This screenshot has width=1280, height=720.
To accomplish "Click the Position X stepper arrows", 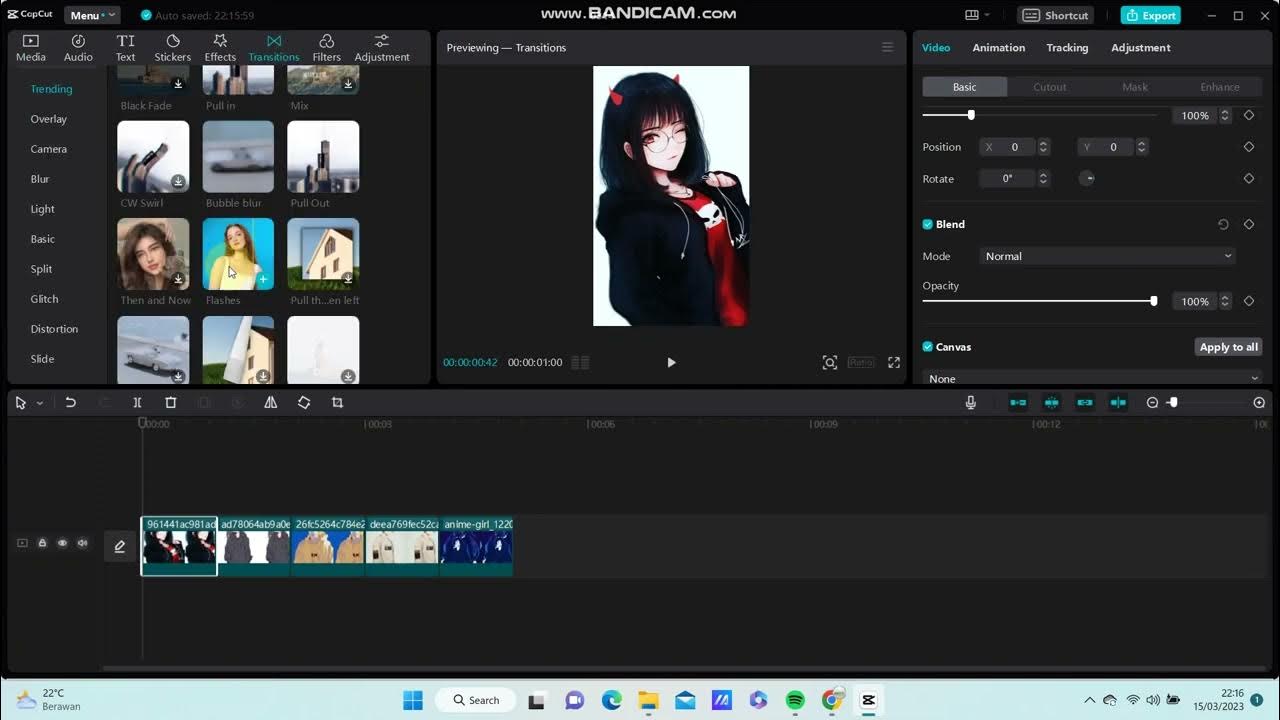I will 1043,147.
